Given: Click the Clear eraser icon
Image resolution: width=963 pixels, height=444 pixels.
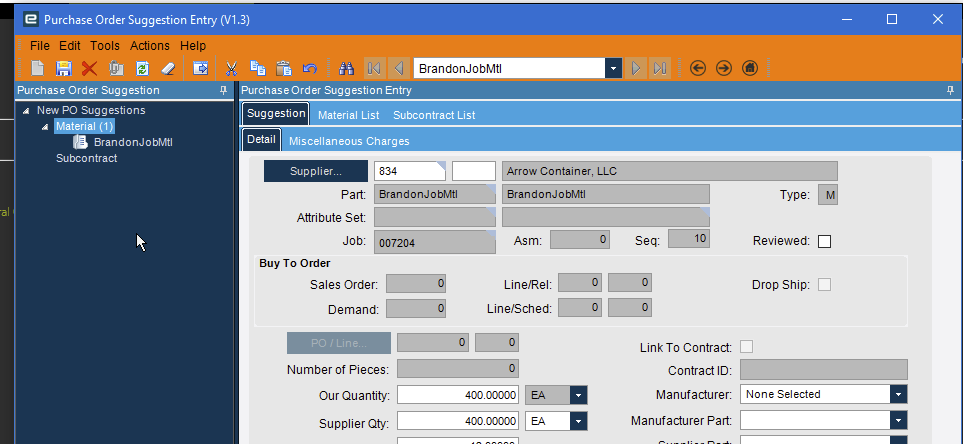Looking at the screenshot, I should coord(168,68).
